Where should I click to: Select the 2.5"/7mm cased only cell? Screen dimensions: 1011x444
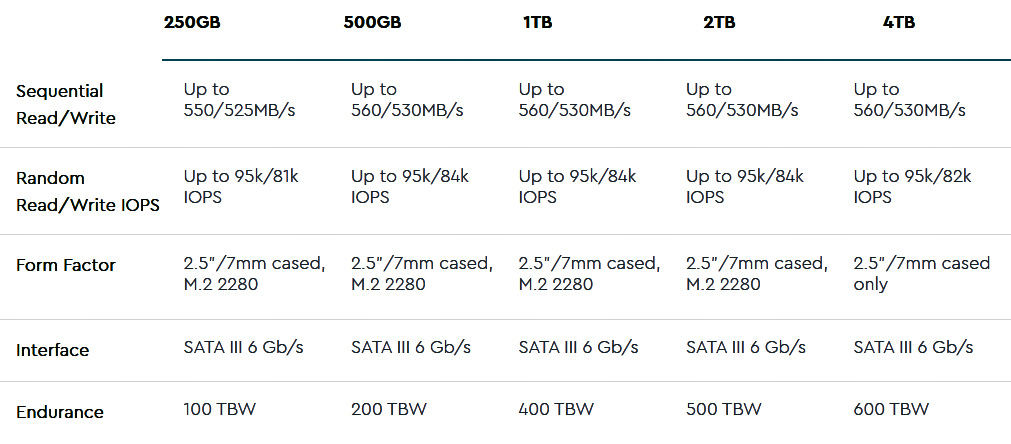click(922, 273)
